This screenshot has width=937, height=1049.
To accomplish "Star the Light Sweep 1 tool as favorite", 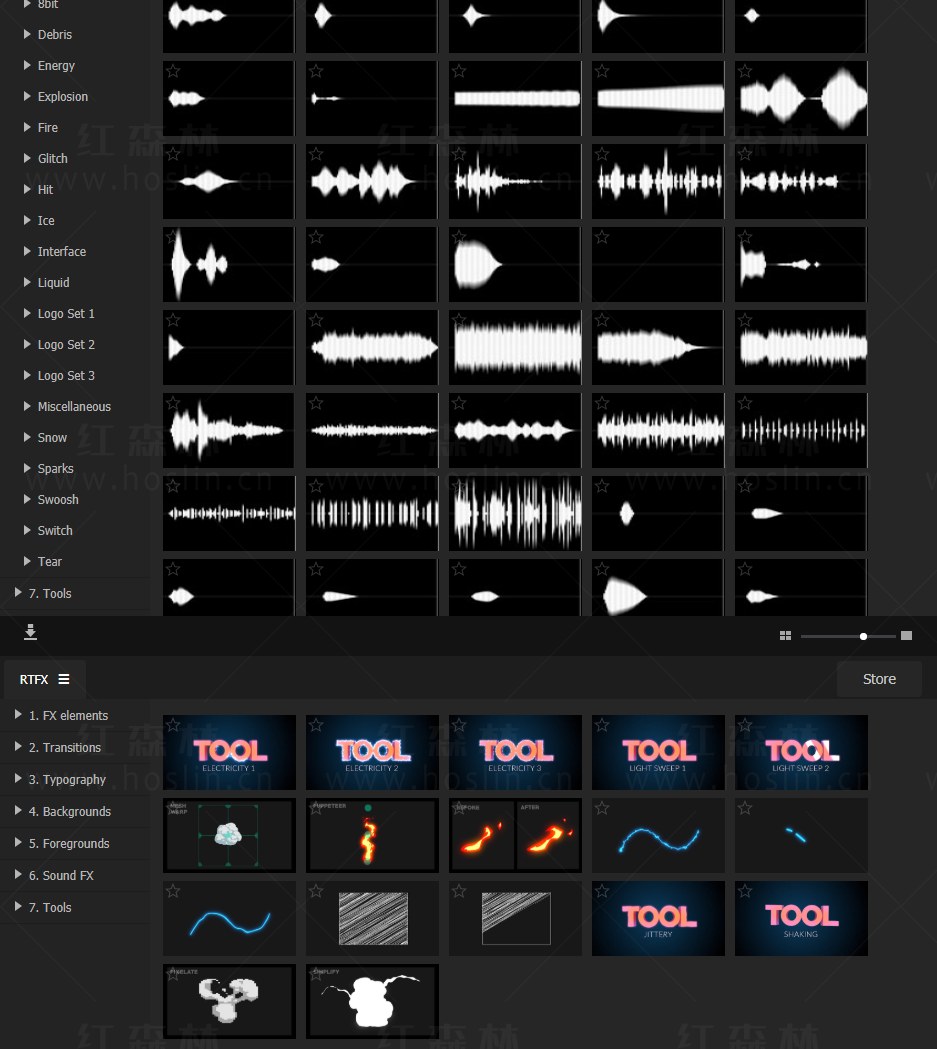I will tap(602, 725).
